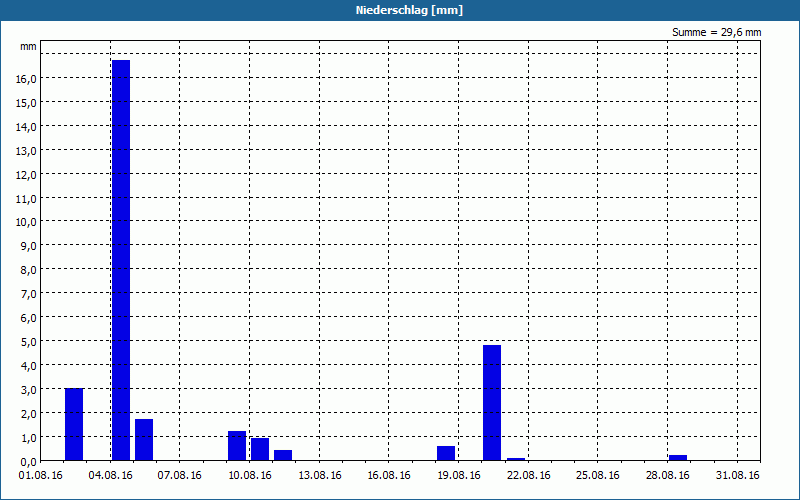Select the '8,0' y-axis value
Viewport: 800px width, 500px height.
tap(30, 270)
